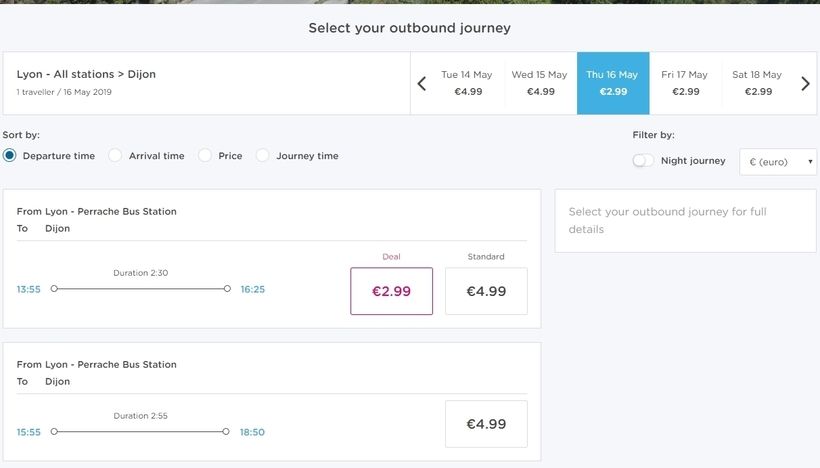Screen dimensions: 820x468
Task: Pick the €2.99 Deal fare
Action: pyautogui.click(x=392, y=291)
